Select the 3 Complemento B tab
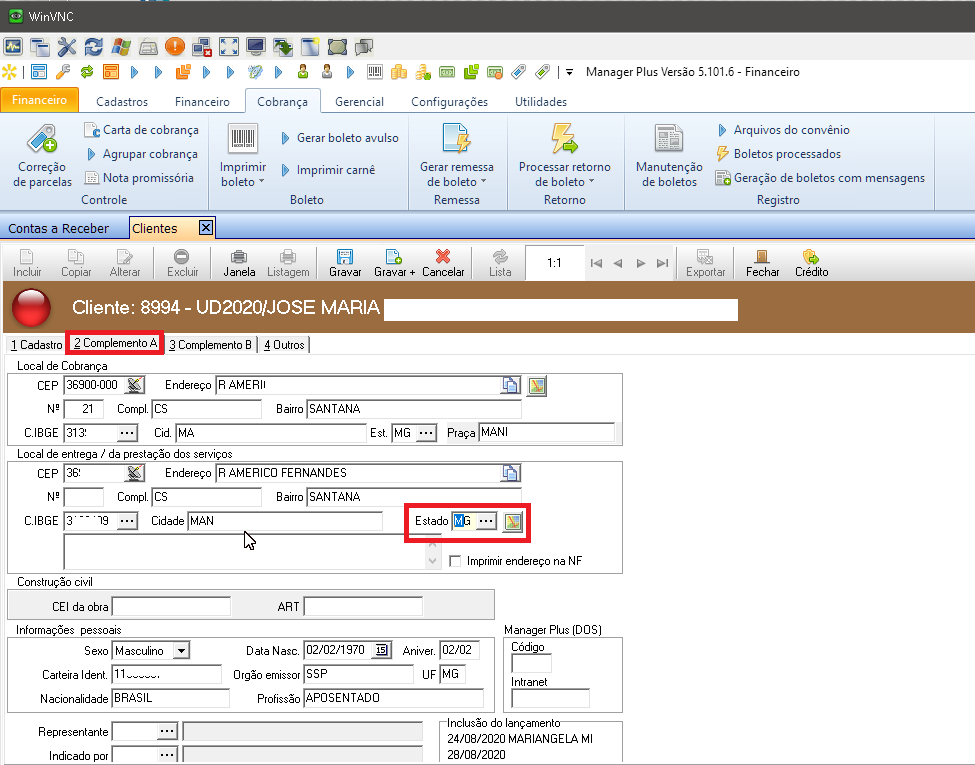The image size is (975, 765). pyautogui.click(x=210, y=345)
